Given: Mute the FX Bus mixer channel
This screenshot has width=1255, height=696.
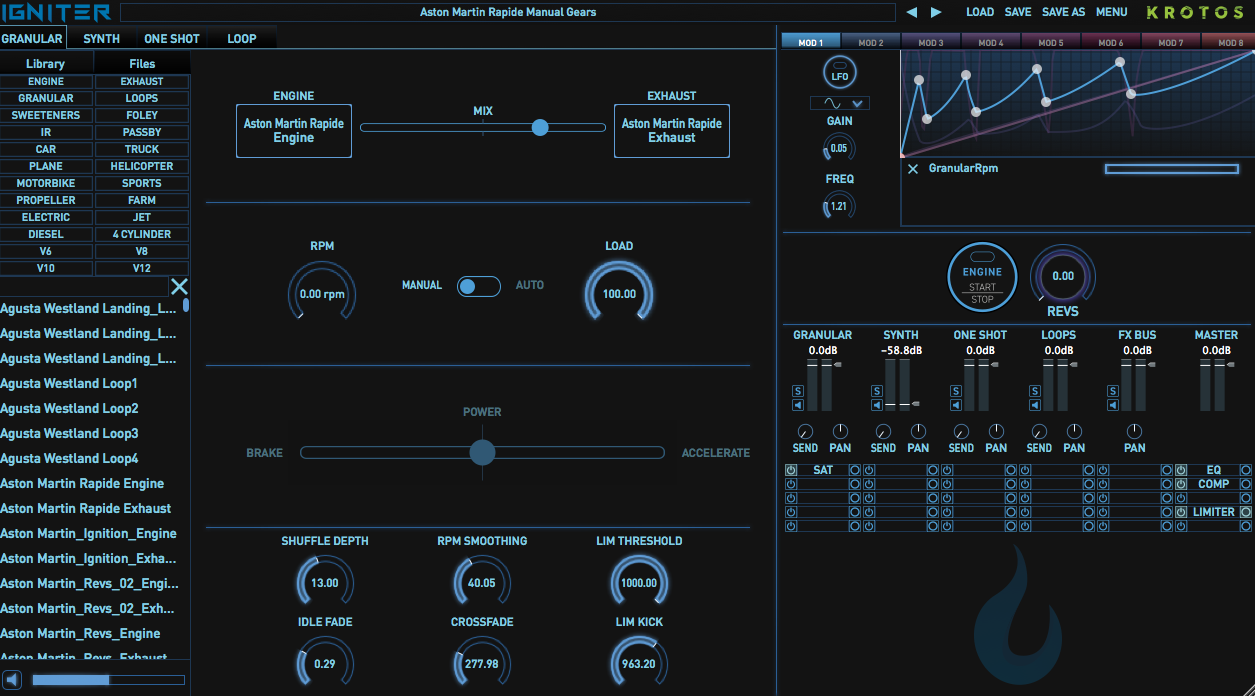Looking at the screenshot, I should coord(1113,405).
